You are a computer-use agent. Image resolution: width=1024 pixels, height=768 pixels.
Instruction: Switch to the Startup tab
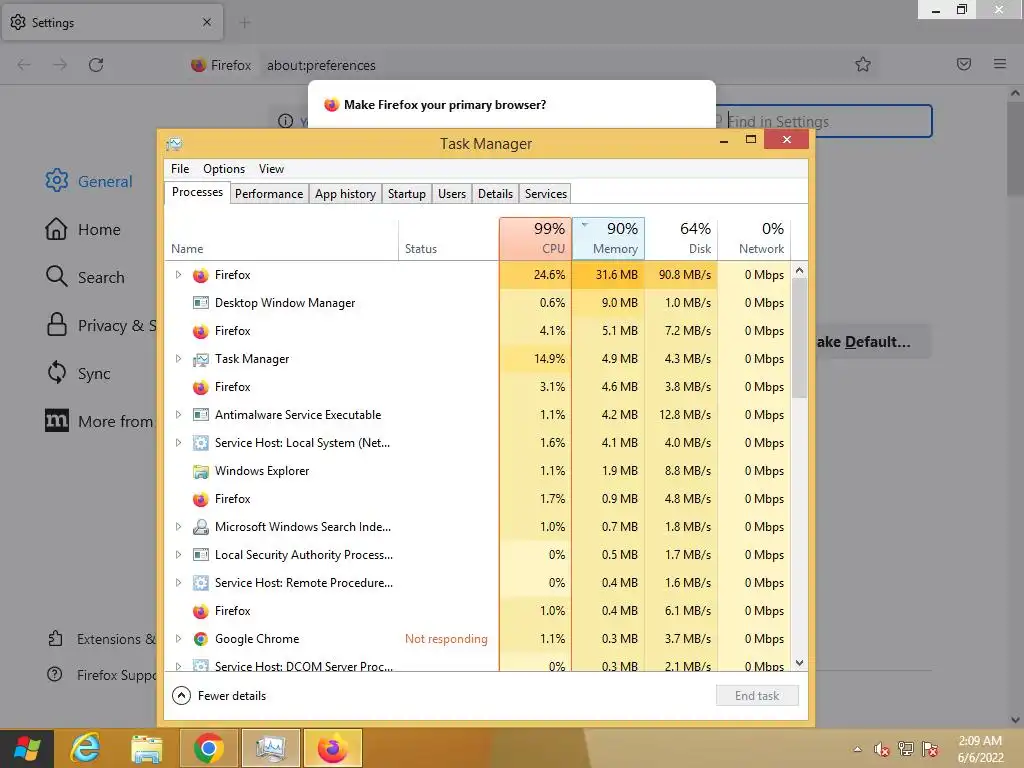(x=407, y=194)
